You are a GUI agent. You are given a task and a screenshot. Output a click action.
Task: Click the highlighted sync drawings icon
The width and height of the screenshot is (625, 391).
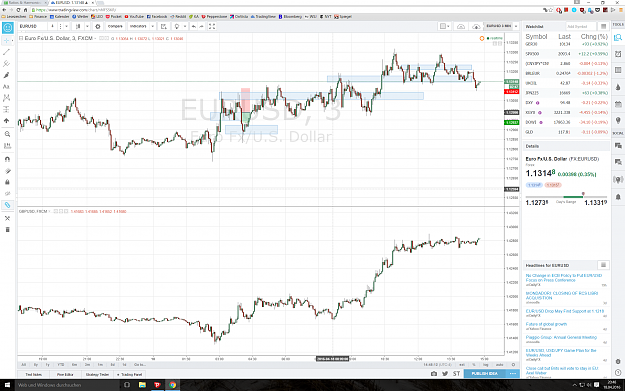point(7,205)
